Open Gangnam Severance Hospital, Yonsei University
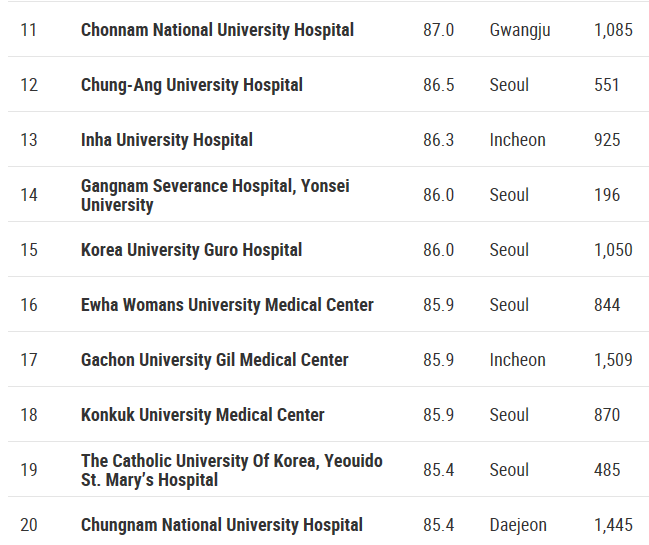649x545 pixels. pos(215,195)
